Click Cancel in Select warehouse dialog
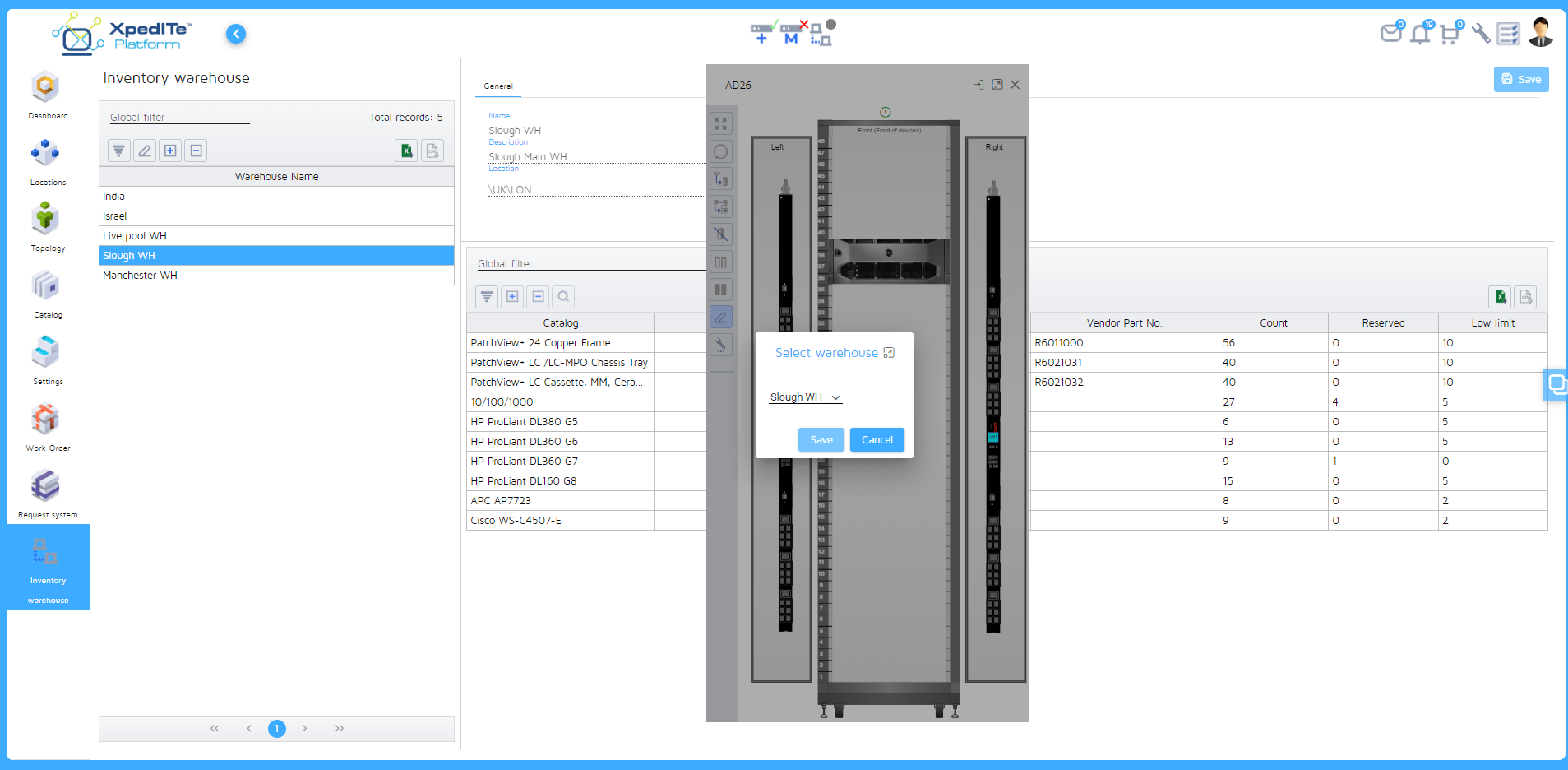1568x770 pixels. click(x=877, y=440)
